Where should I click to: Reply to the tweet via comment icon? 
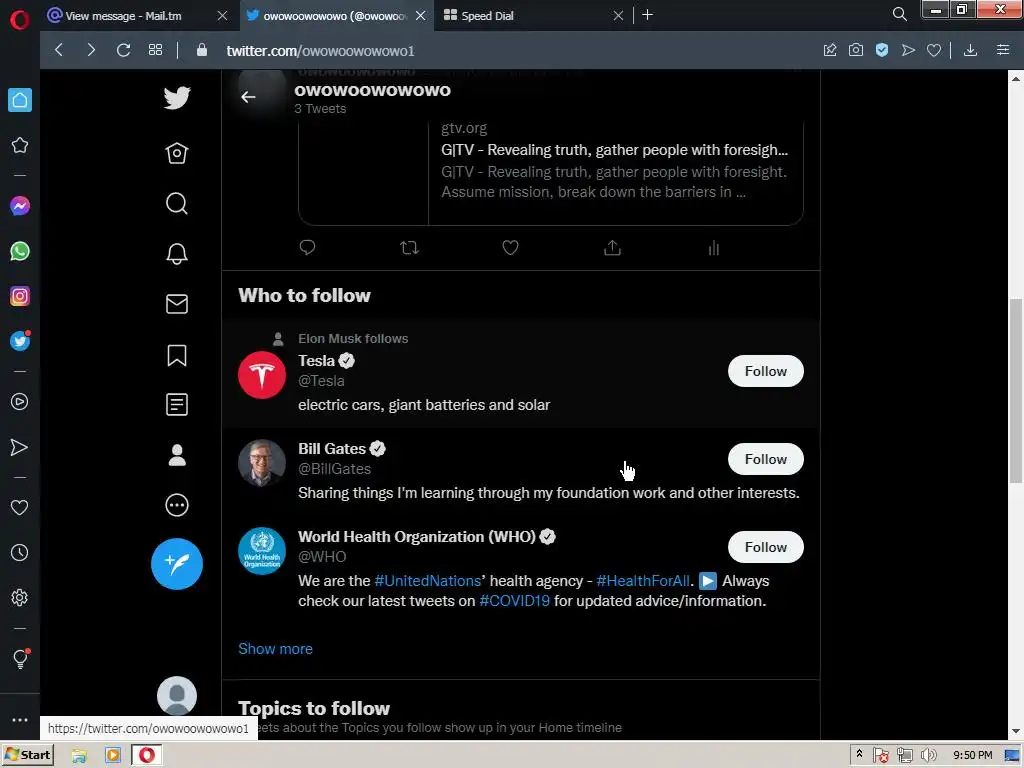(x=307, y=248)
